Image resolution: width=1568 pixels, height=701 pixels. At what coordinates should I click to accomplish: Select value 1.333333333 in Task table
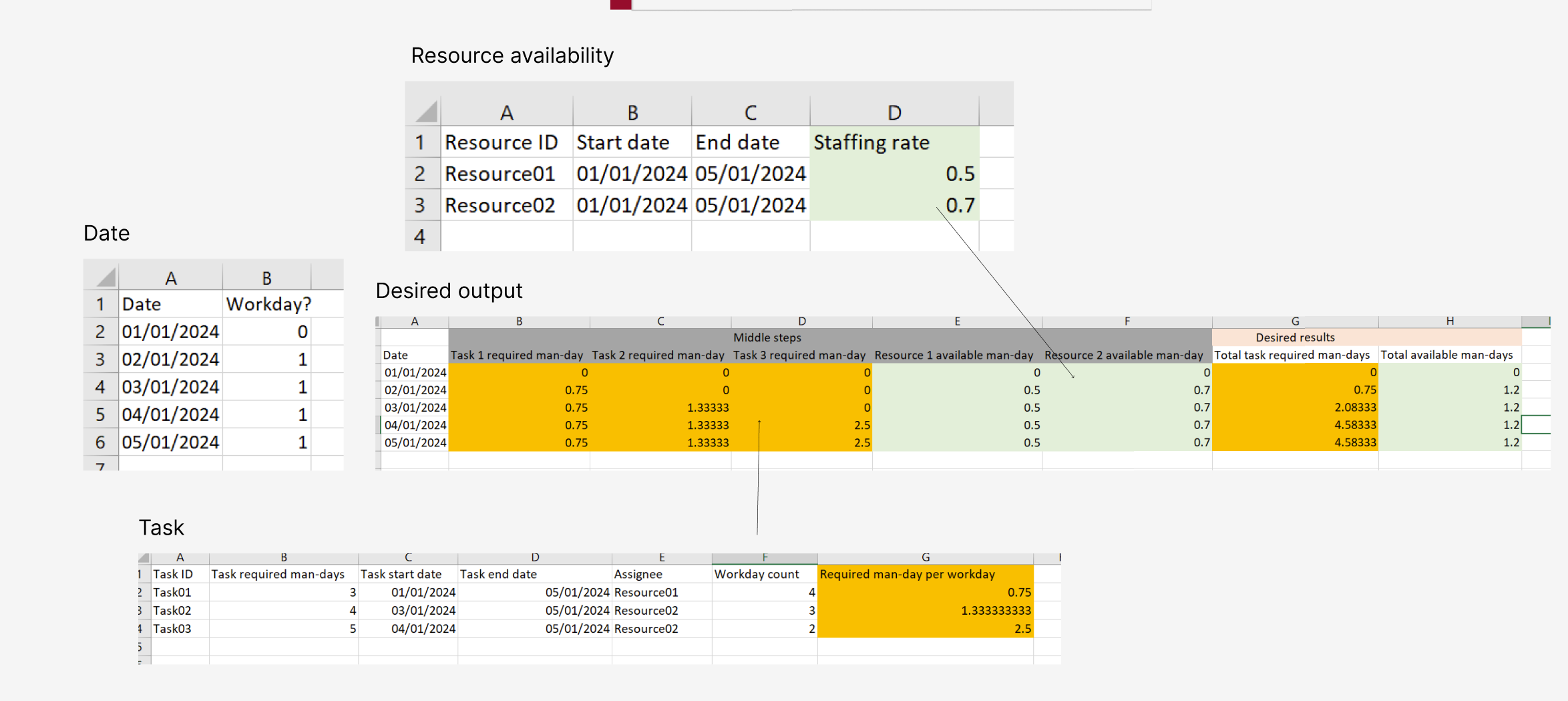(x=925, y=610)
